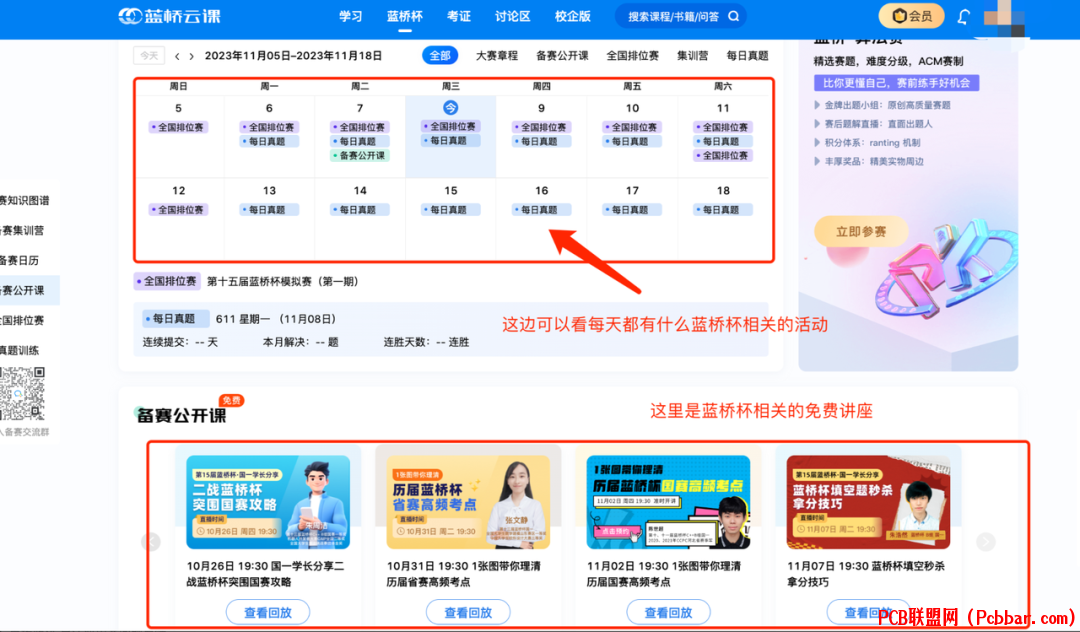Select the 大赛章程 calendar filter
Image resolution: width=1080 pixels, height=632 pixels.
pyautogui.click(x=497, y=56)
